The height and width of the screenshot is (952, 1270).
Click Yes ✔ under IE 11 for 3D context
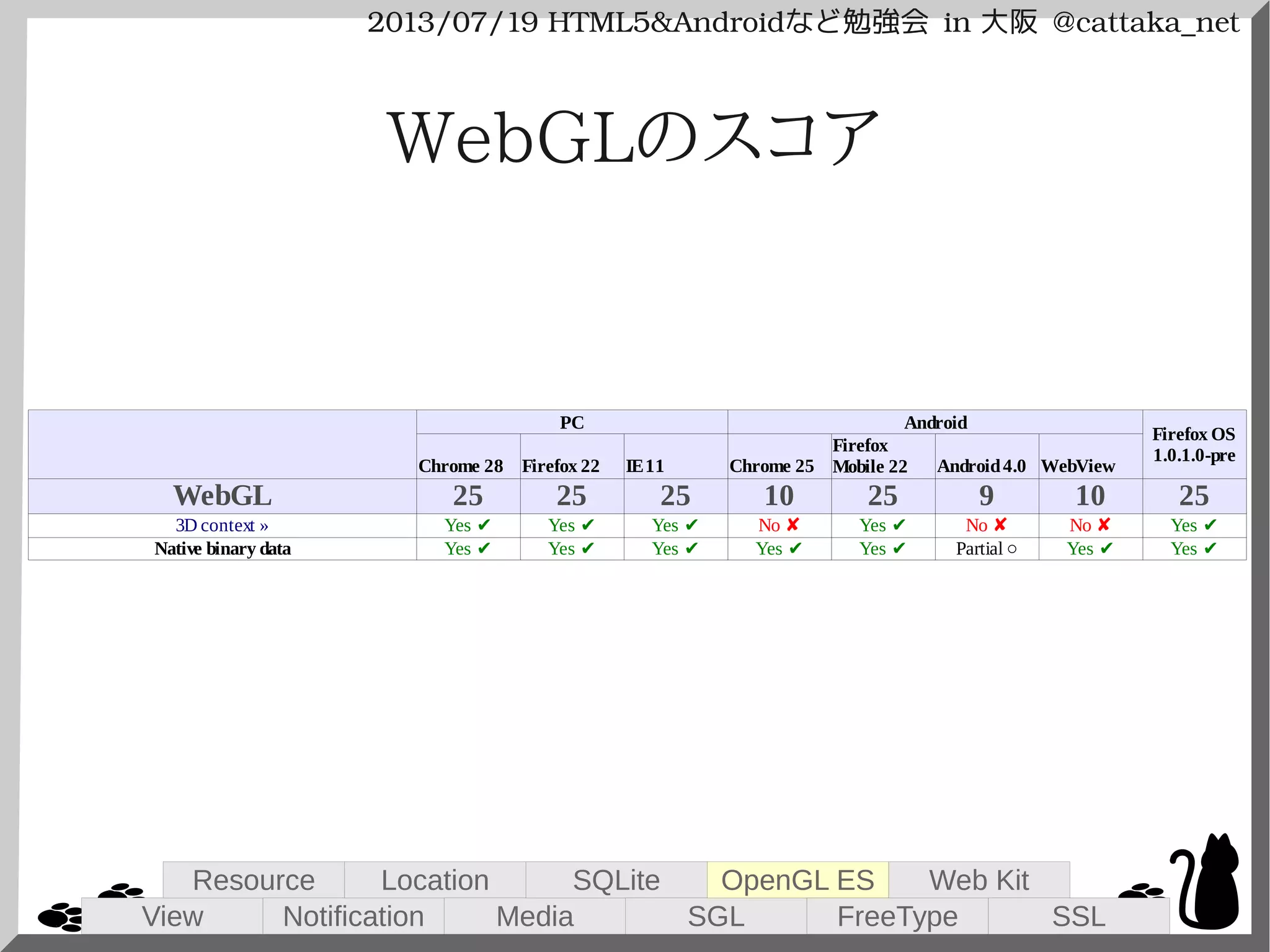[675, 525]
